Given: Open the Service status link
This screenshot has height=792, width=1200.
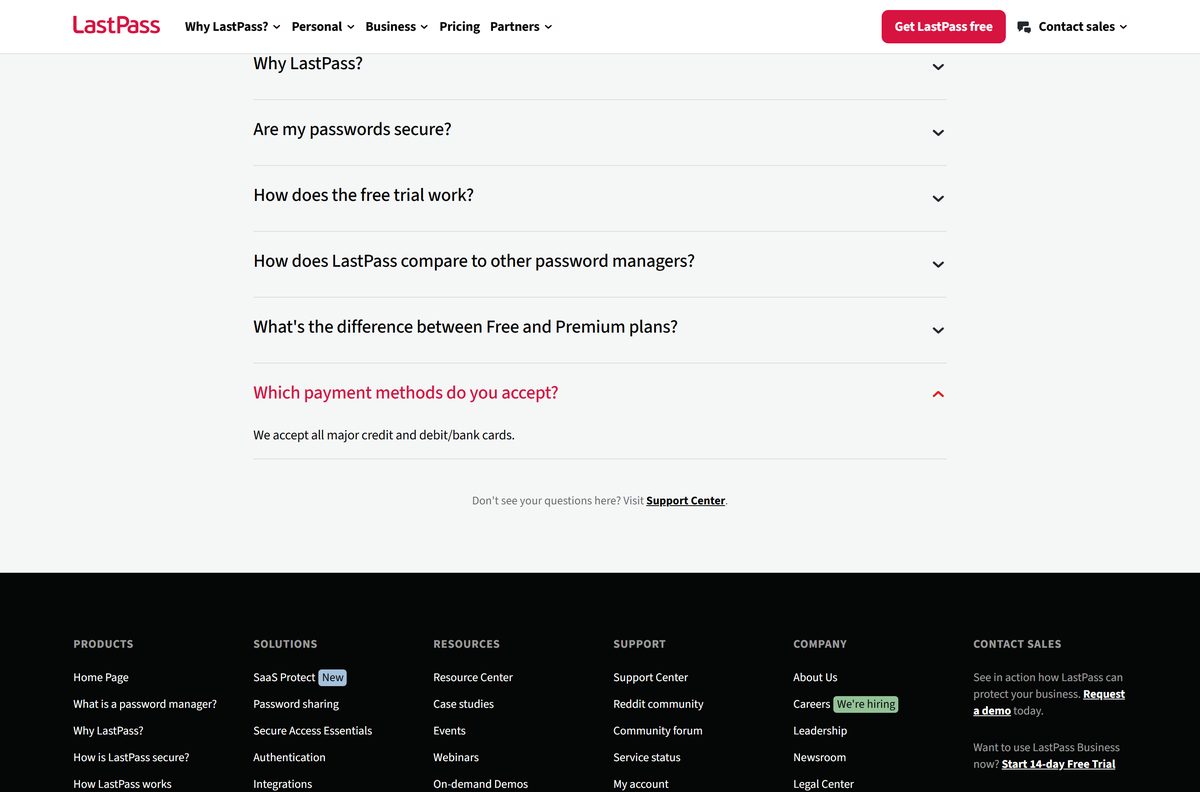Looking at the screenshot, I should coord(647,758).
